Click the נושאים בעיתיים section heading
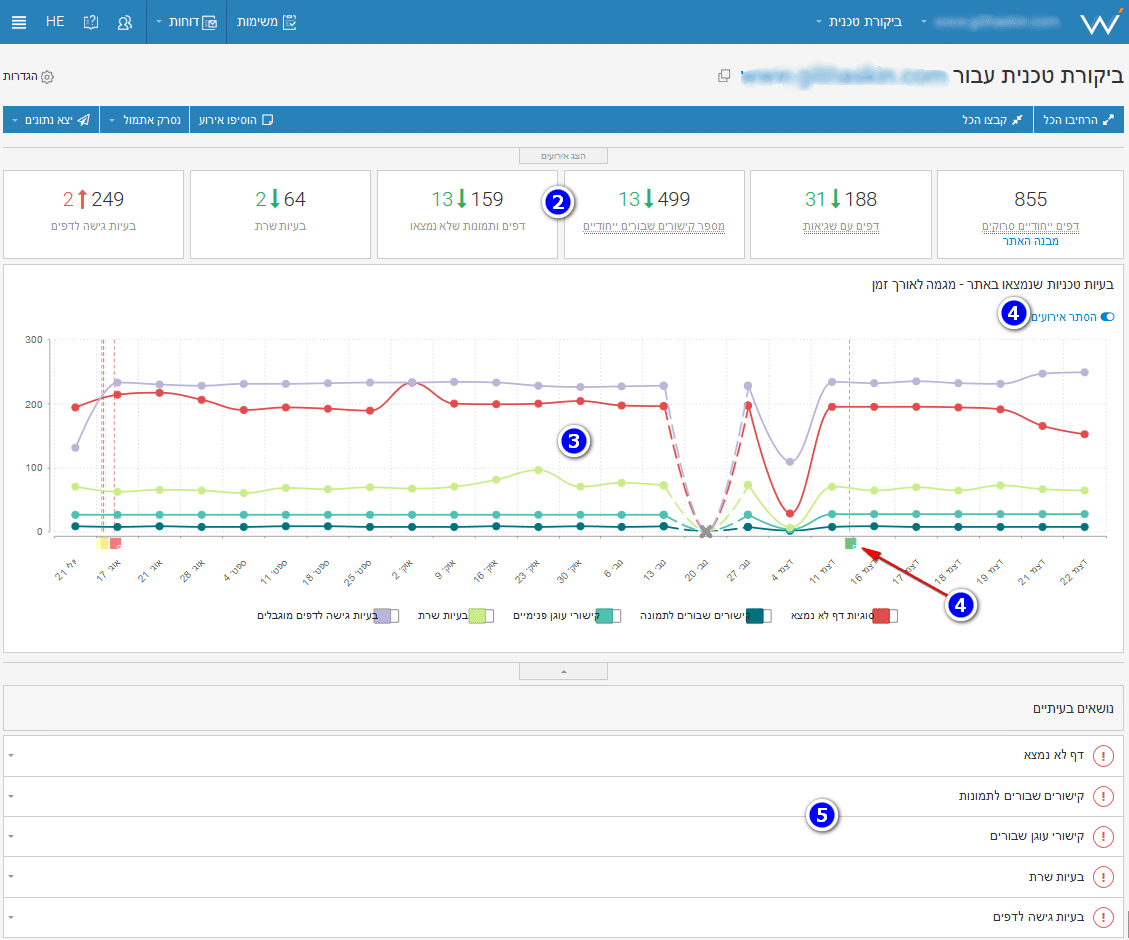Image resolution: width=1129 pixels, height=940 pixels. tap(1073, 709)
